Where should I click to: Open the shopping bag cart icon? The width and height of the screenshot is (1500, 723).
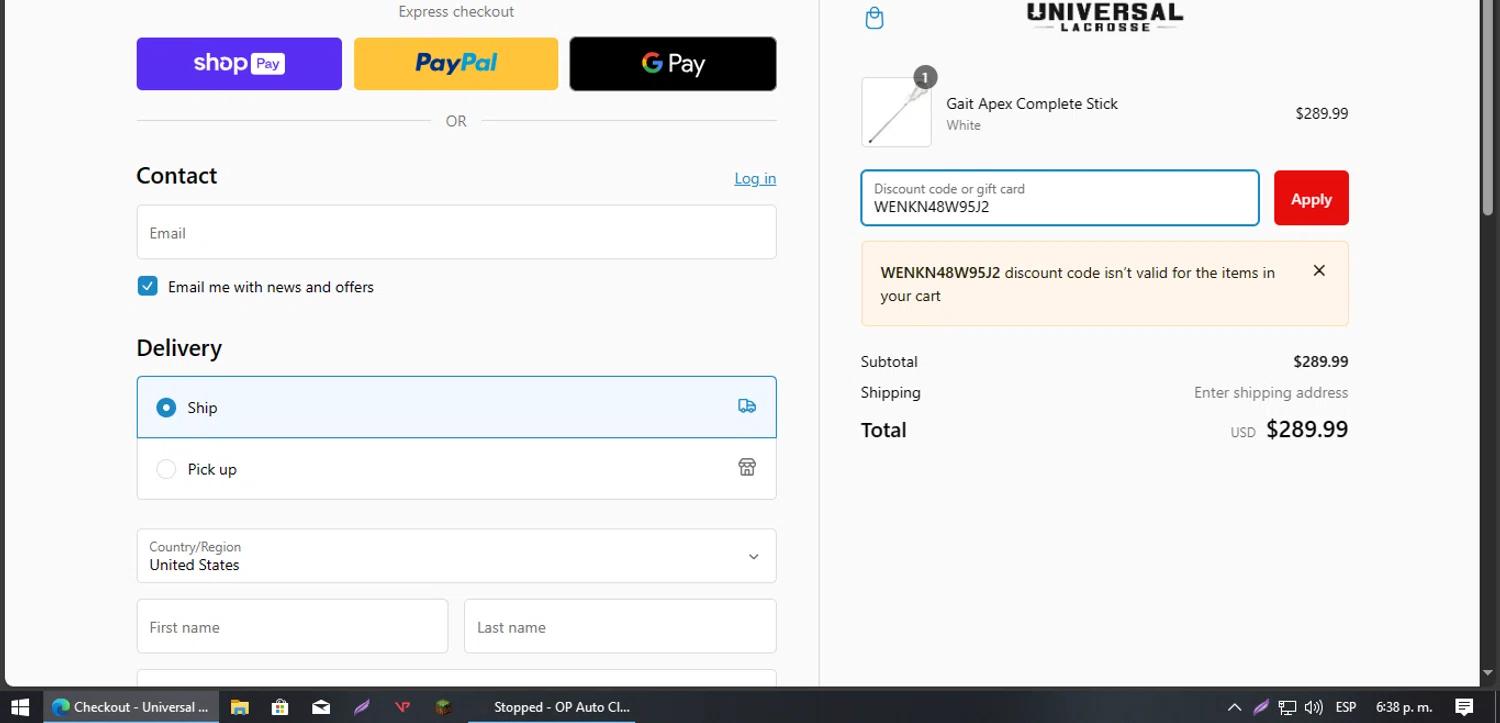click(874, 18)
